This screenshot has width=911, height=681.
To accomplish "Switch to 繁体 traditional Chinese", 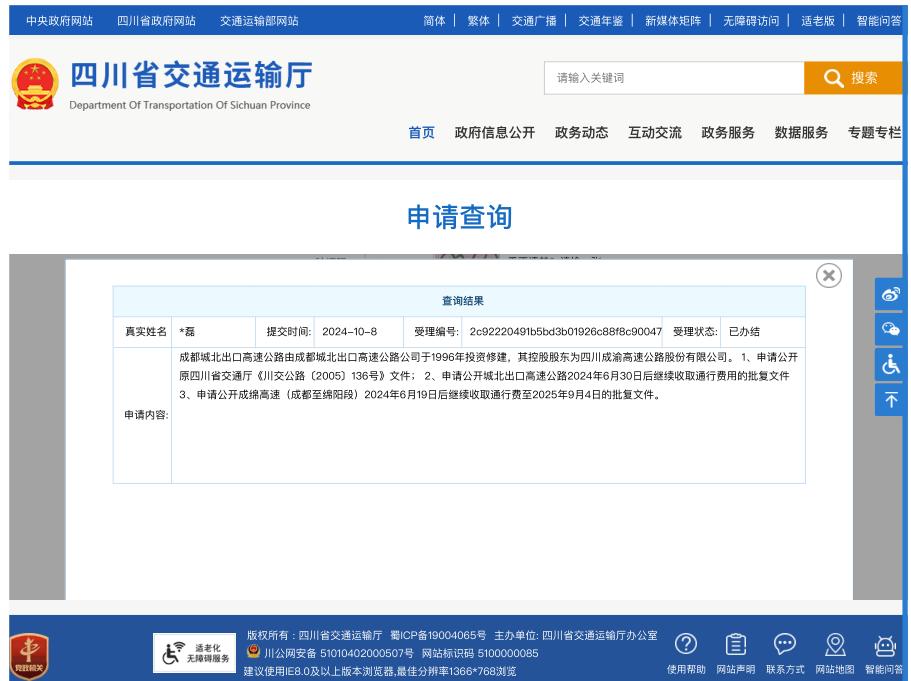I will (x=478, y=20).
